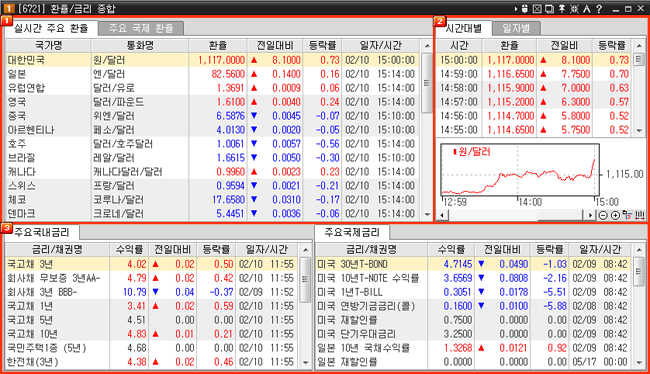Click the chart horizontal scrollbar thumb
The height and width of the screenshot is (374, 650).
point(560,215)
